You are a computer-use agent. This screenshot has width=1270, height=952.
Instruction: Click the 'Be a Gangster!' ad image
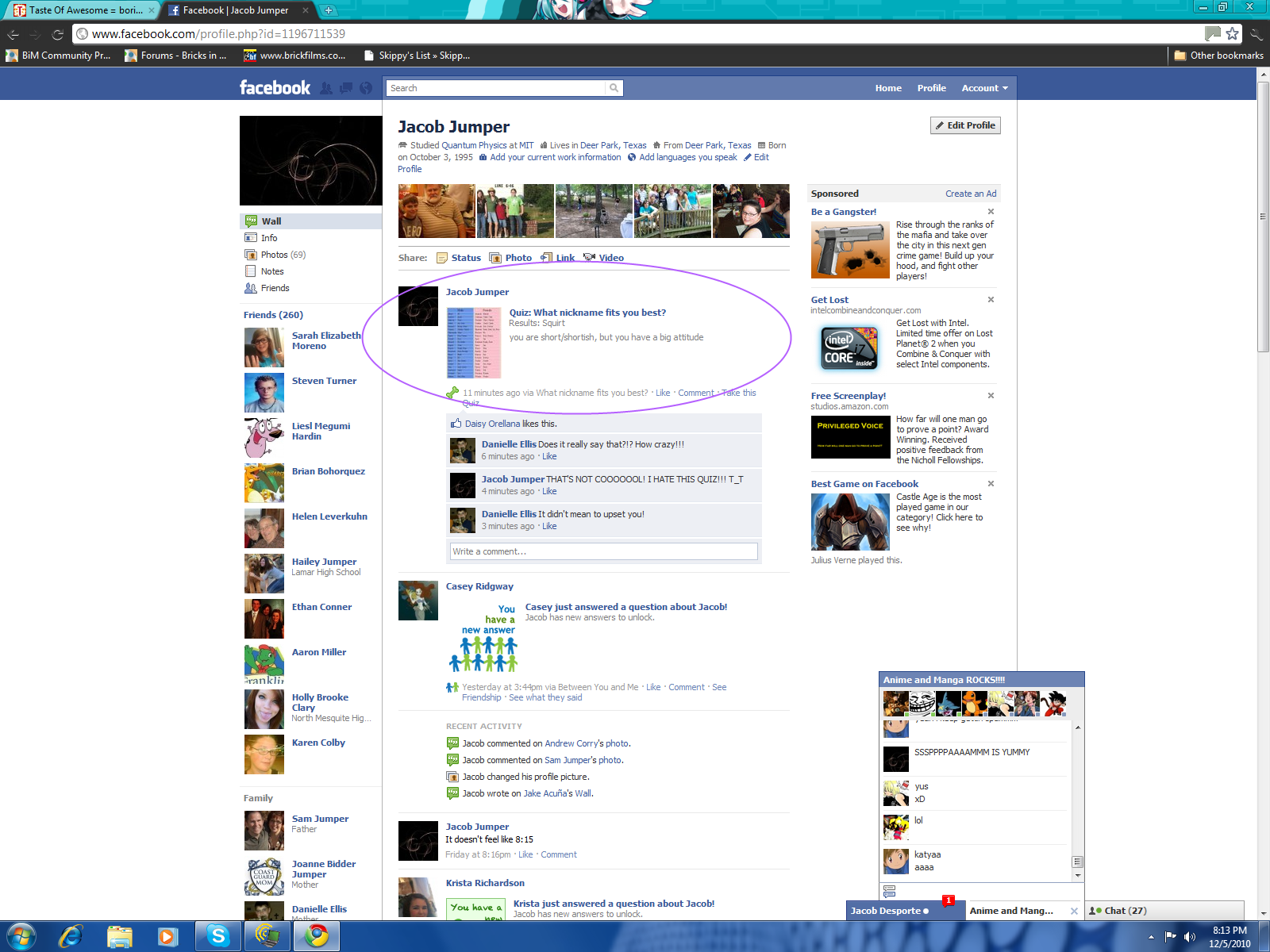pos(850,250)
